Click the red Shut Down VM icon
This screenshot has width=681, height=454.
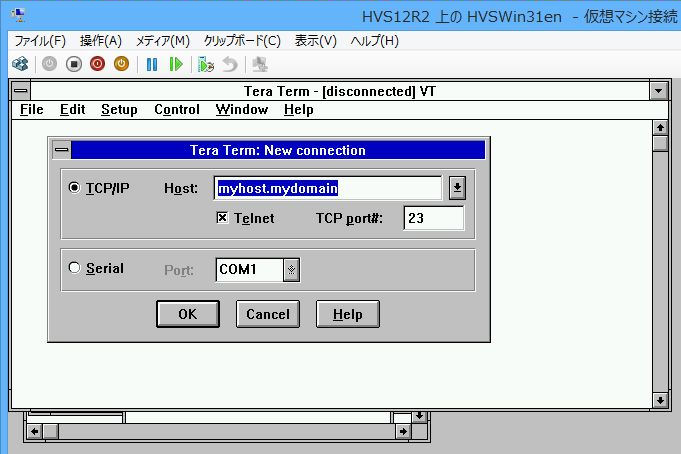[97, 64]
